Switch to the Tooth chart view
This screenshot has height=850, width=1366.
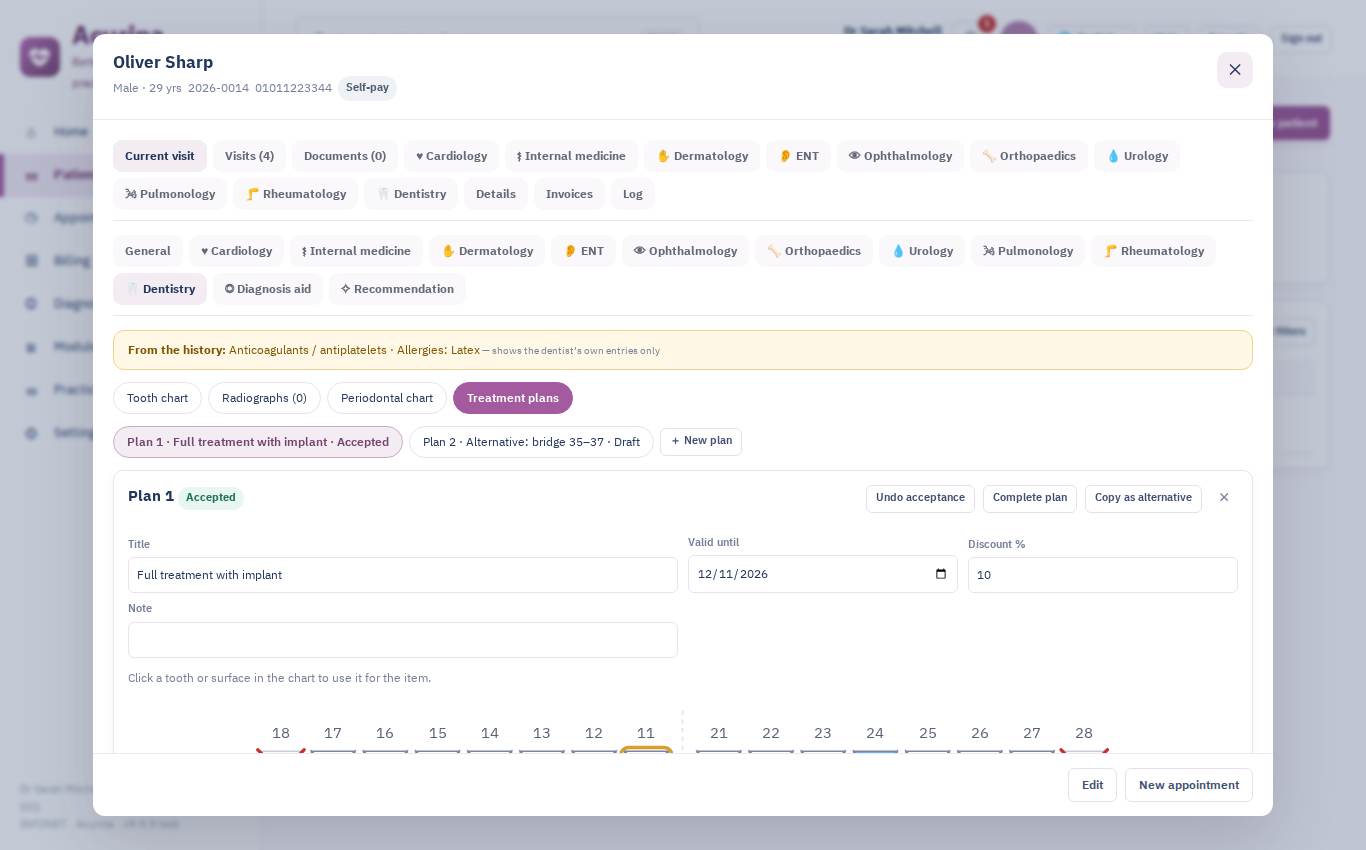pyautogui.click(x=157, y=398)
